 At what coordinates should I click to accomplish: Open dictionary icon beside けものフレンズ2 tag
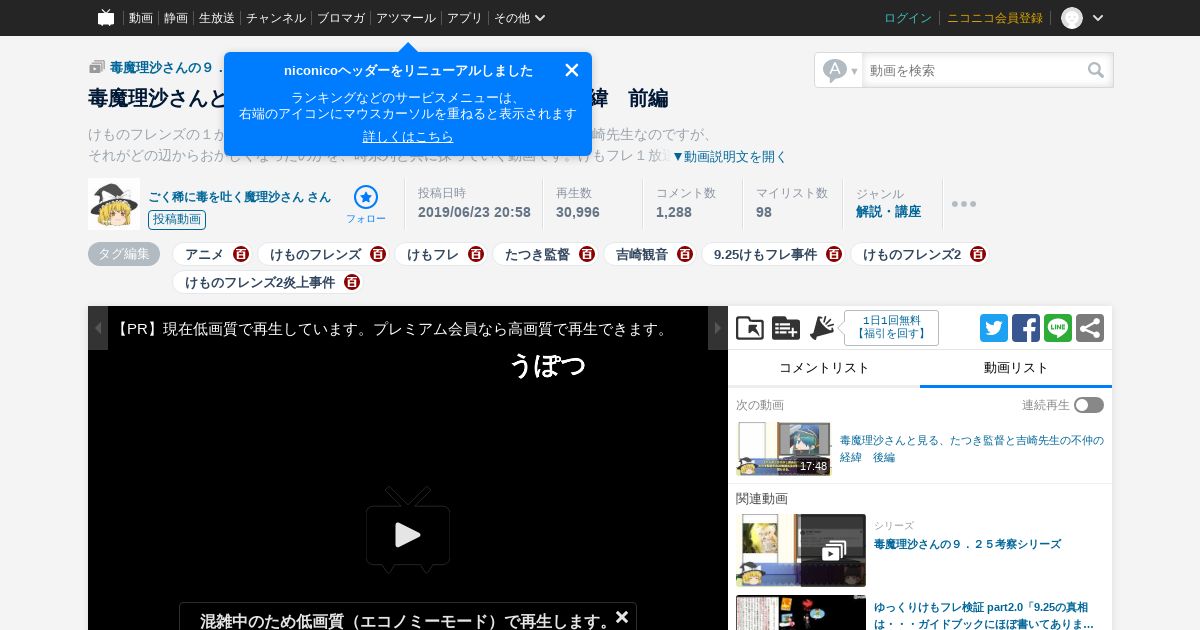point(978,255)
